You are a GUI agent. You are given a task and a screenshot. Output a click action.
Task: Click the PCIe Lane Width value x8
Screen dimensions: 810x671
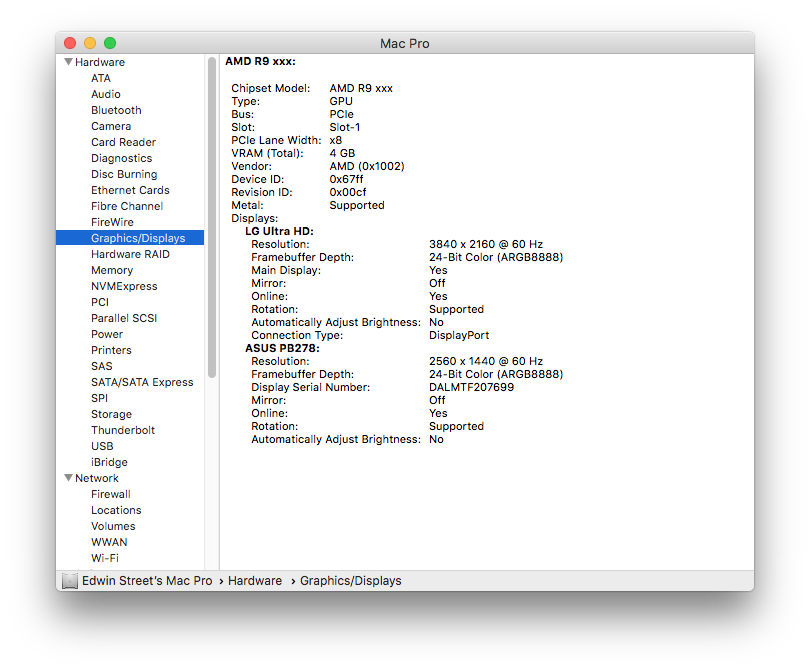point(336,141)
